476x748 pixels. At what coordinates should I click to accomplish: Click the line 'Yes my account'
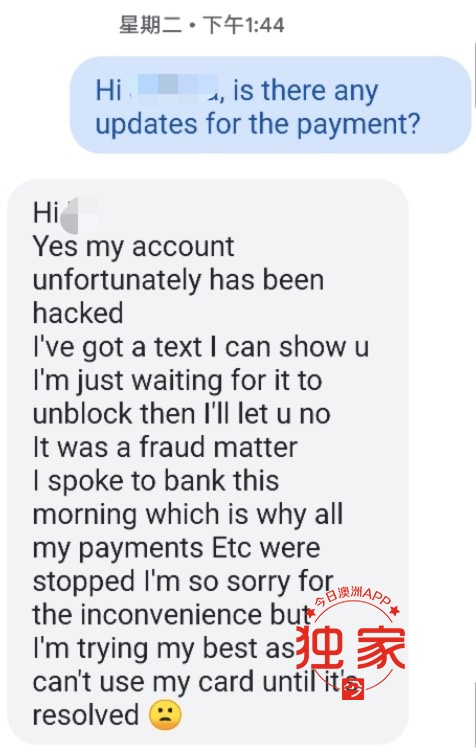click(134, 248)
